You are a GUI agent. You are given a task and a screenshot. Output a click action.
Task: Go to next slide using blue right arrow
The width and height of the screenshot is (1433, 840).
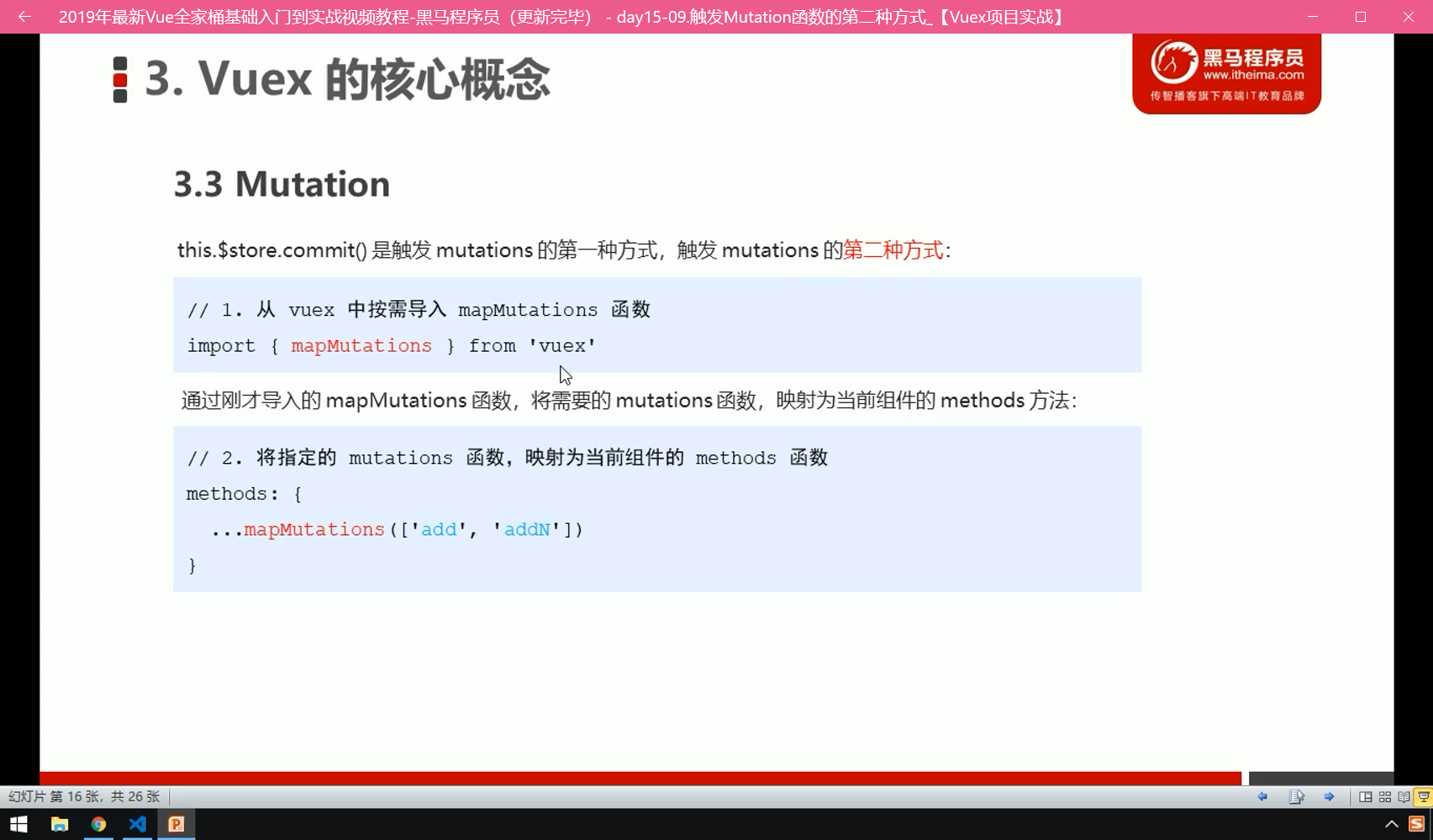click(1329, 796)
